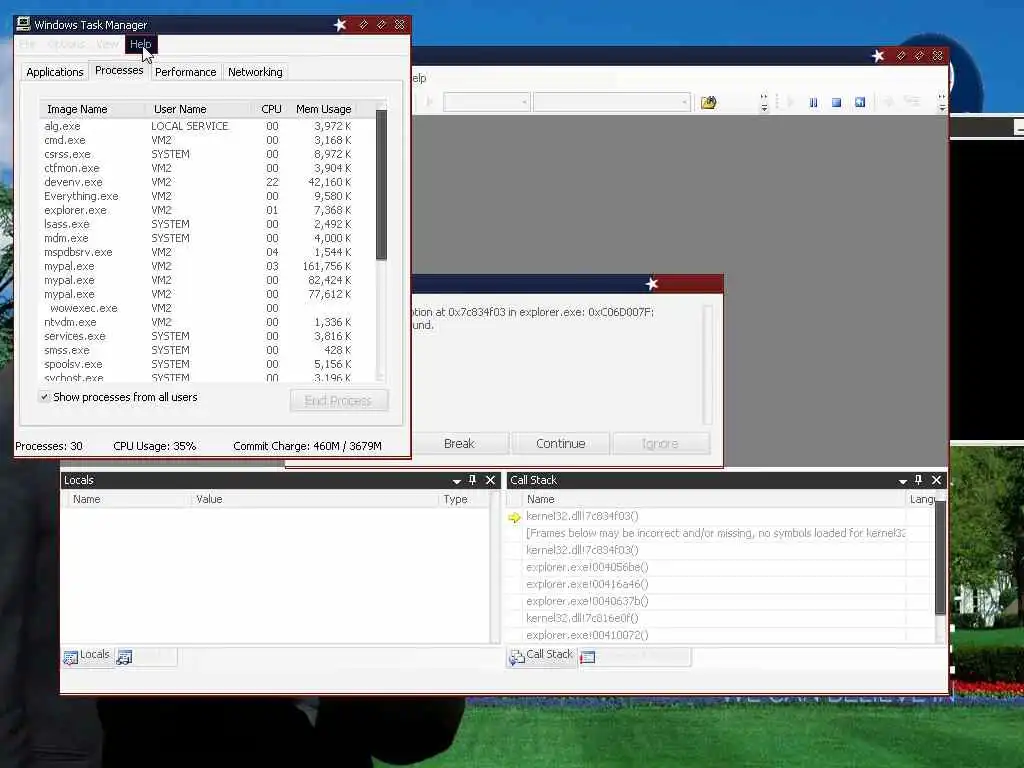The height and width of the screenshot is (768, 1024).
Task: Click the Continue button in exception dialog
Action: 560,443
